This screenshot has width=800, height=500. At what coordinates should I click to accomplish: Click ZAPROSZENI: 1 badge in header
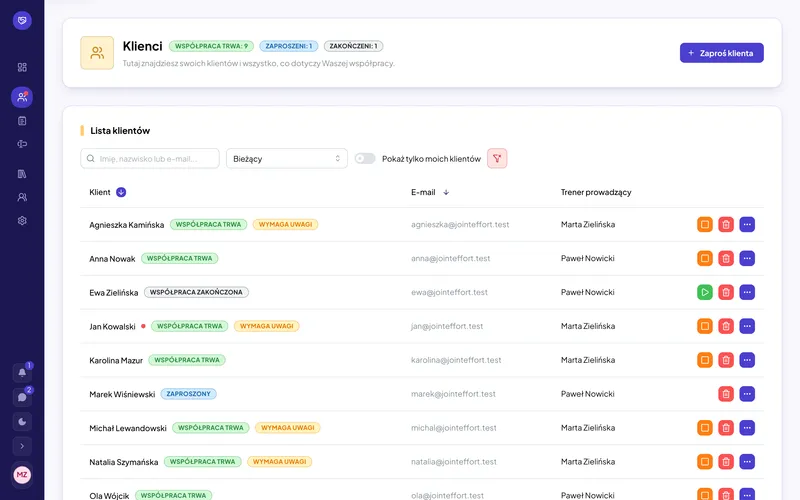click(289, 46)
